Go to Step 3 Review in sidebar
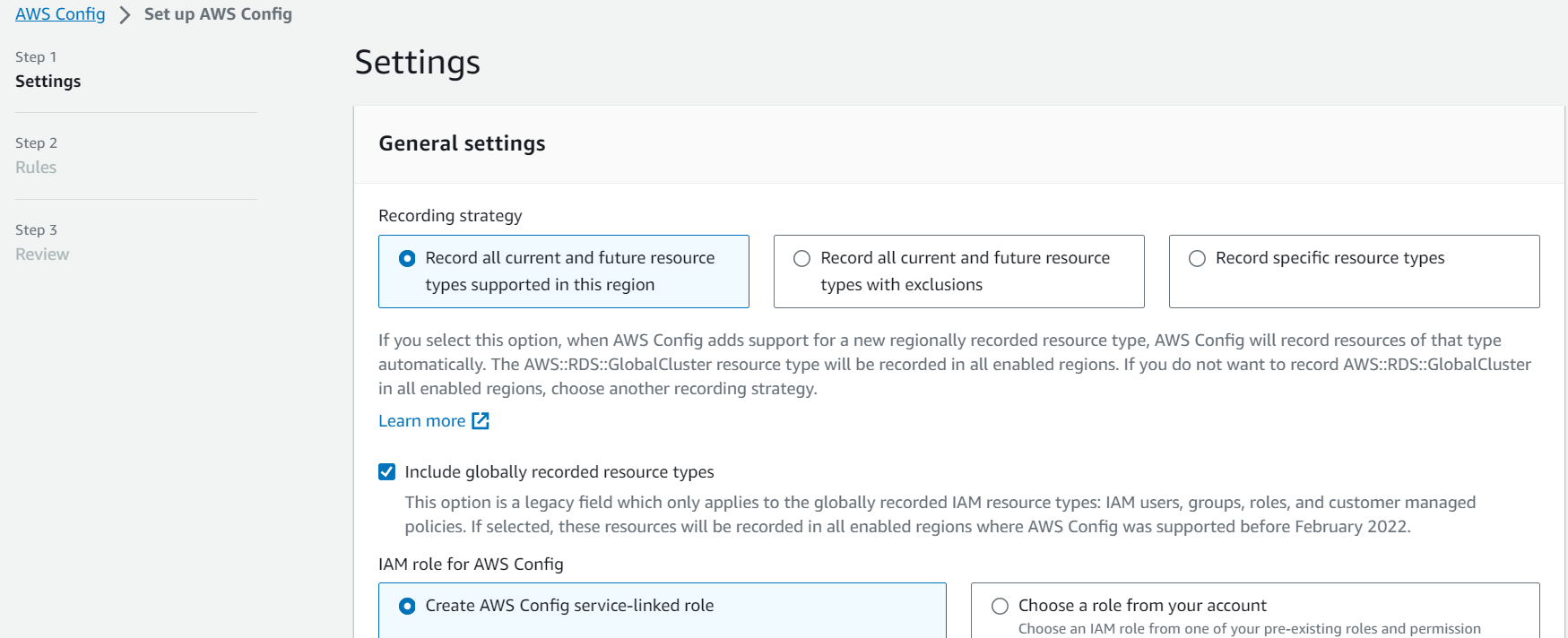Image resolution: width=1568 pixels, height=638 pixels. 42,254
